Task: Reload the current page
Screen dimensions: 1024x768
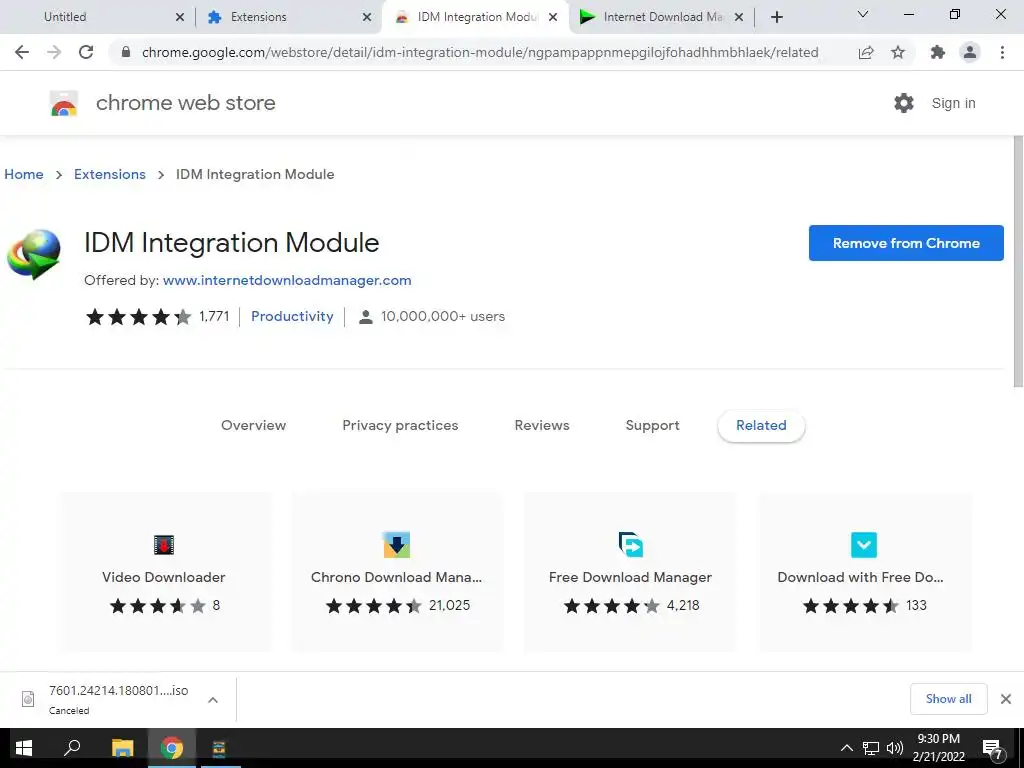Action: [x=86, y=52]
